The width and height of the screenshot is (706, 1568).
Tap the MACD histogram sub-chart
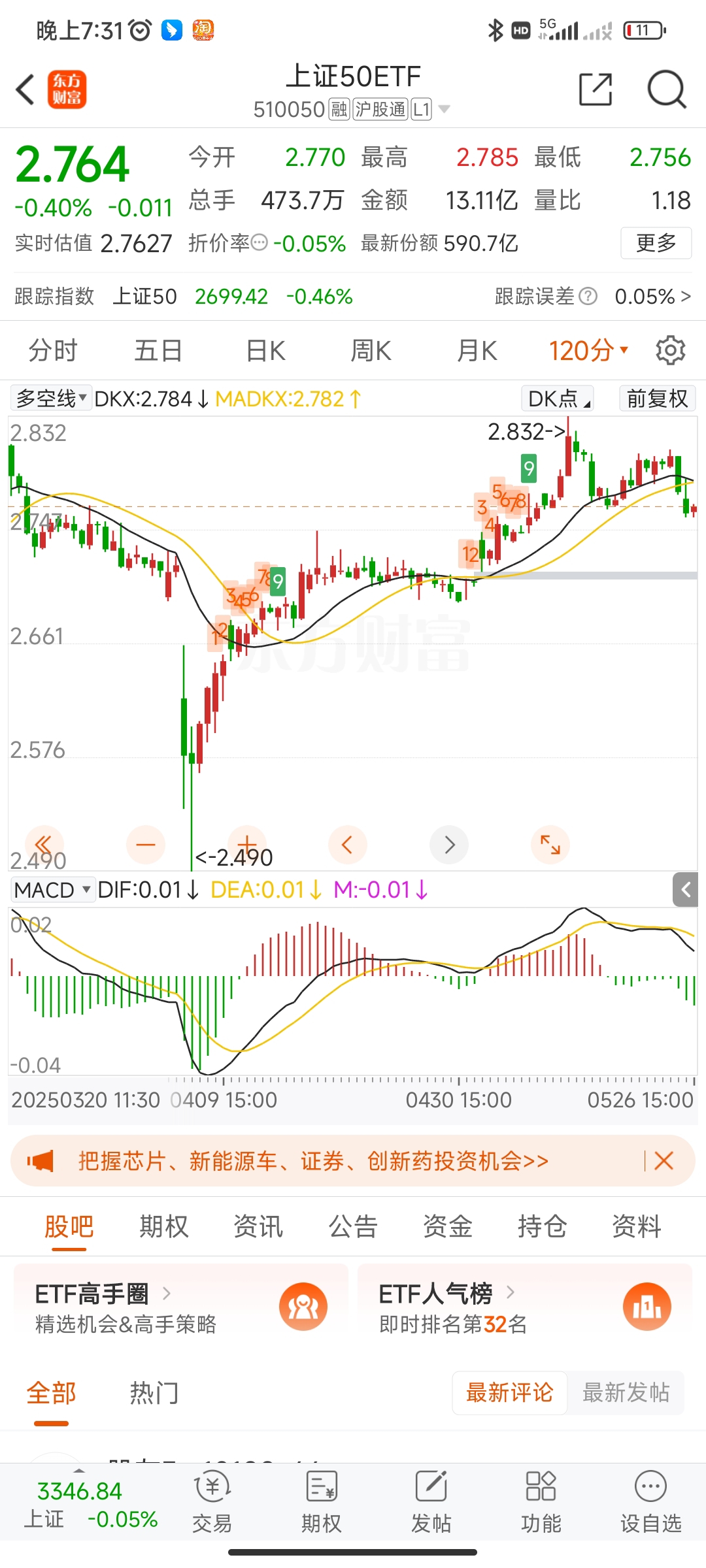[x=353, y=990]
